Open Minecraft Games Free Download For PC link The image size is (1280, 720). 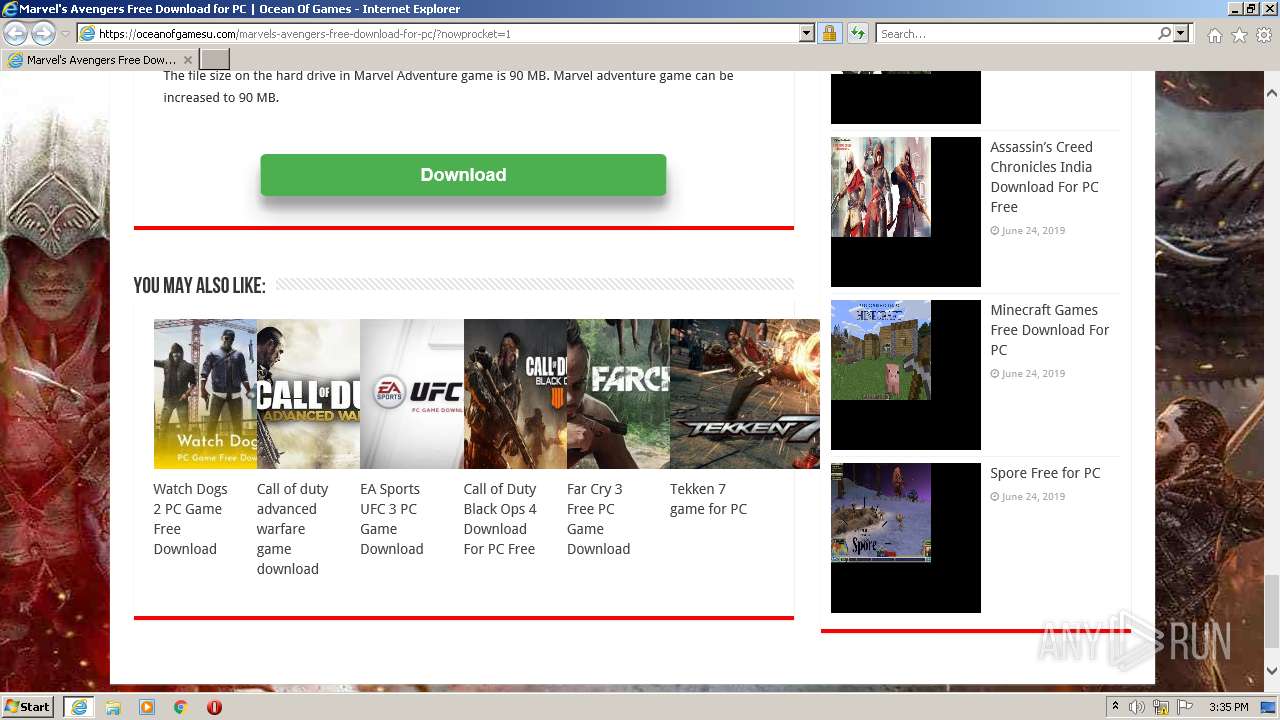click(1050, 330)
